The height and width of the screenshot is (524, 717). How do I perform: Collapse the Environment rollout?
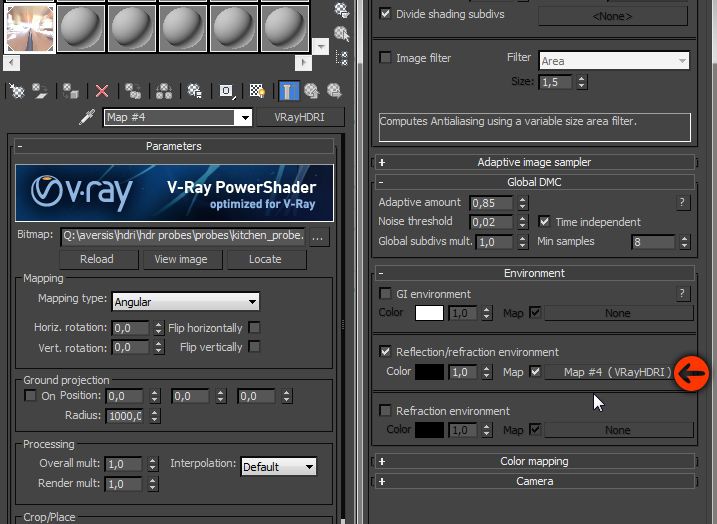[x=535, y=273]
